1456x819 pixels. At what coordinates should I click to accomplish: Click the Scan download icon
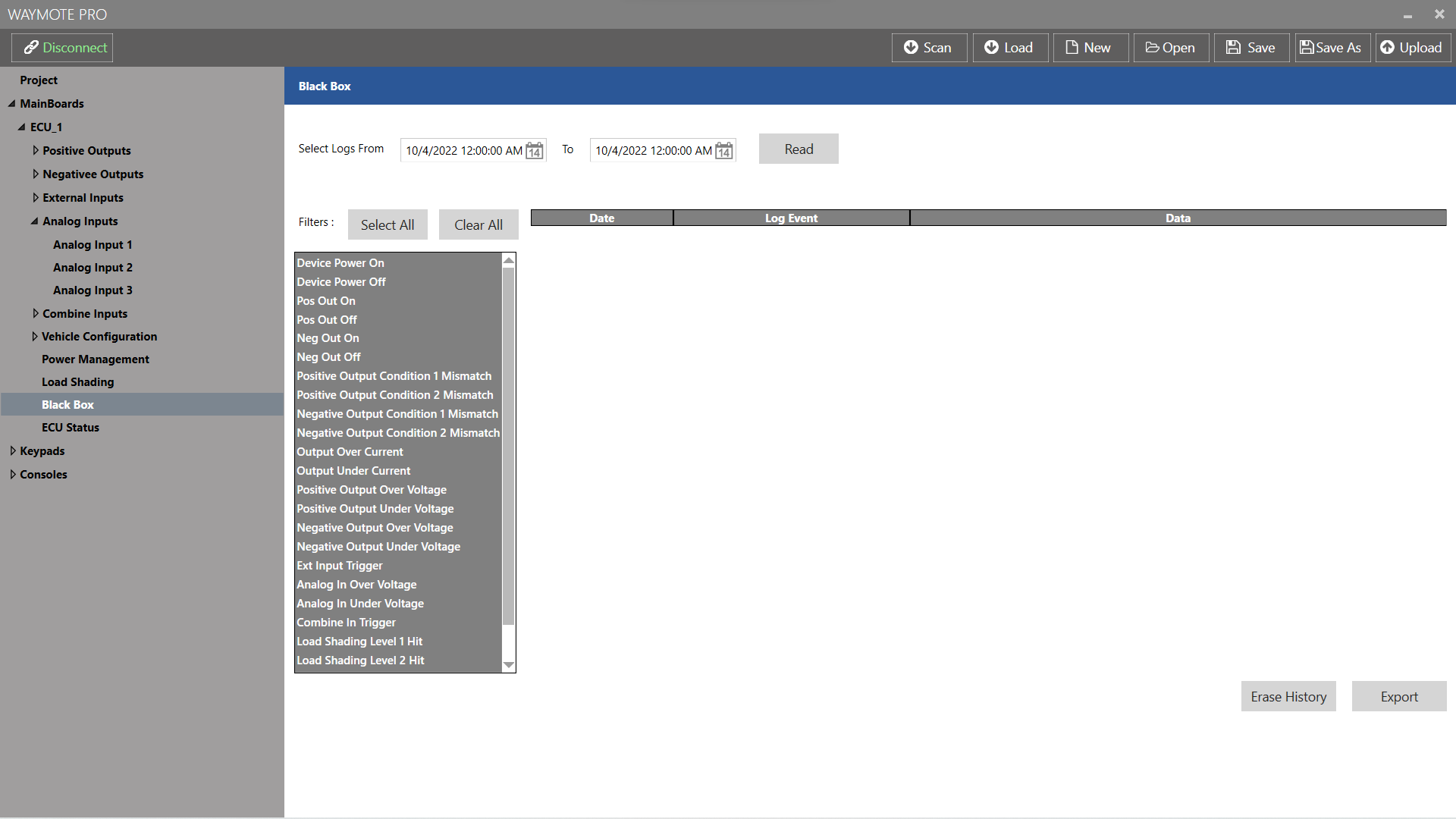[x=911, y=48]
